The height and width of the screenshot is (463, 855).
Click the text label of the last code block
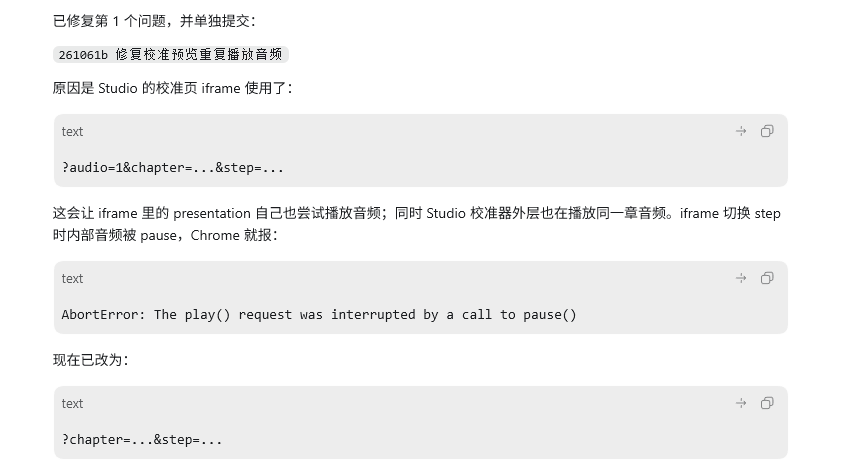72,404
